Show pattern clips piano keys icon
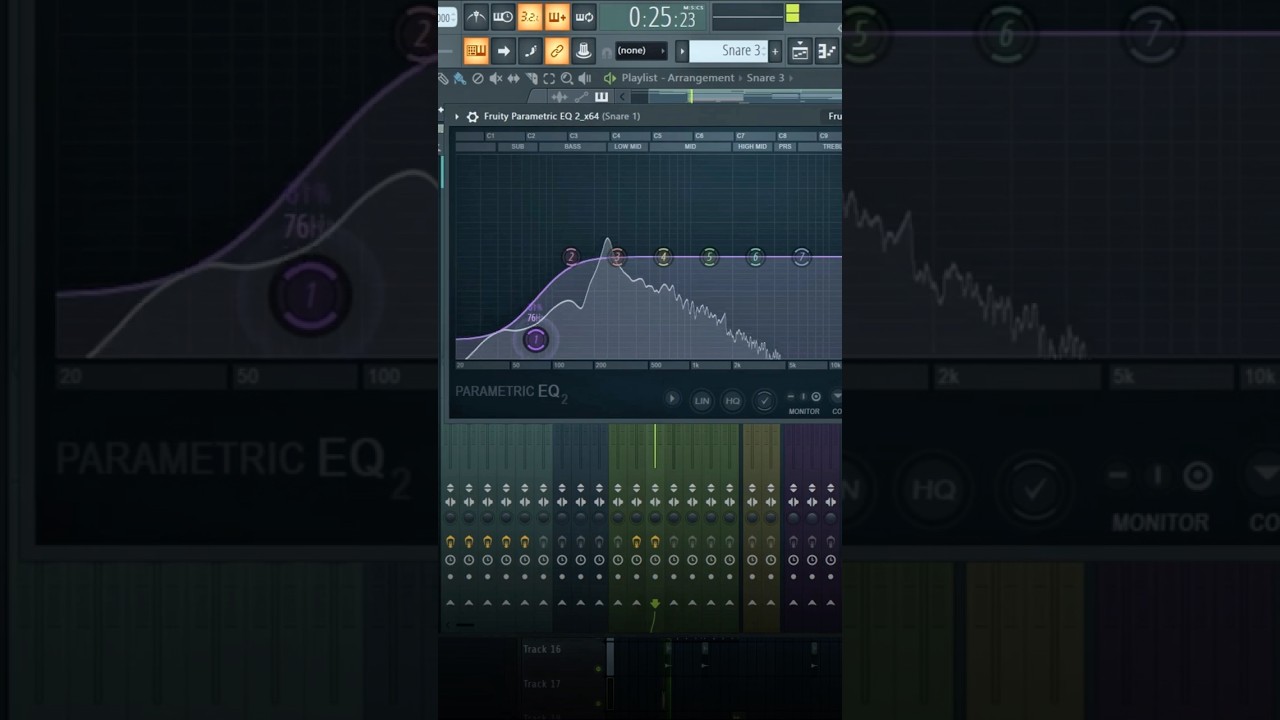 [601, 97]
